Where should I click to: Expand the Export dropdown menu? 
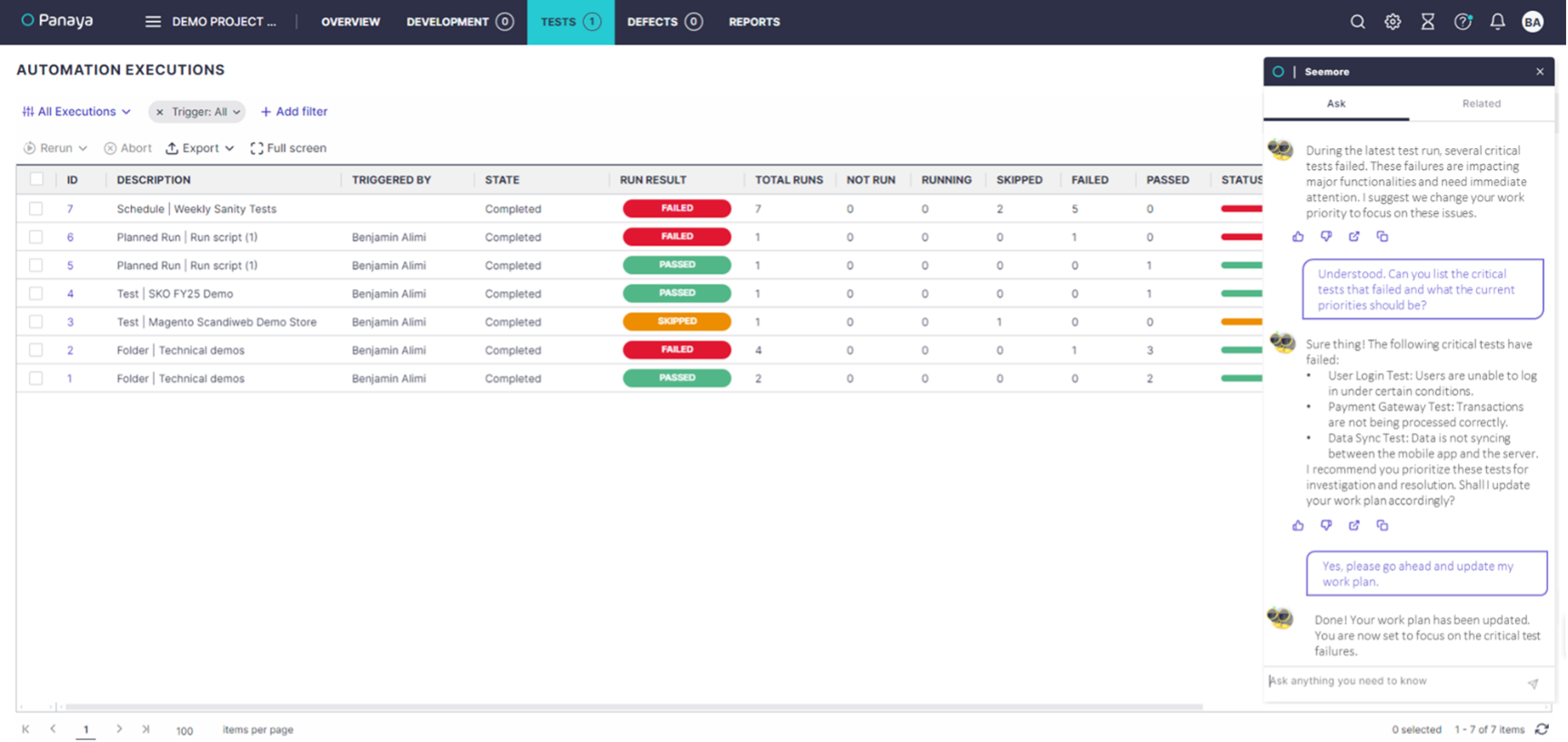pyautogui.click(x=200, y=148)
